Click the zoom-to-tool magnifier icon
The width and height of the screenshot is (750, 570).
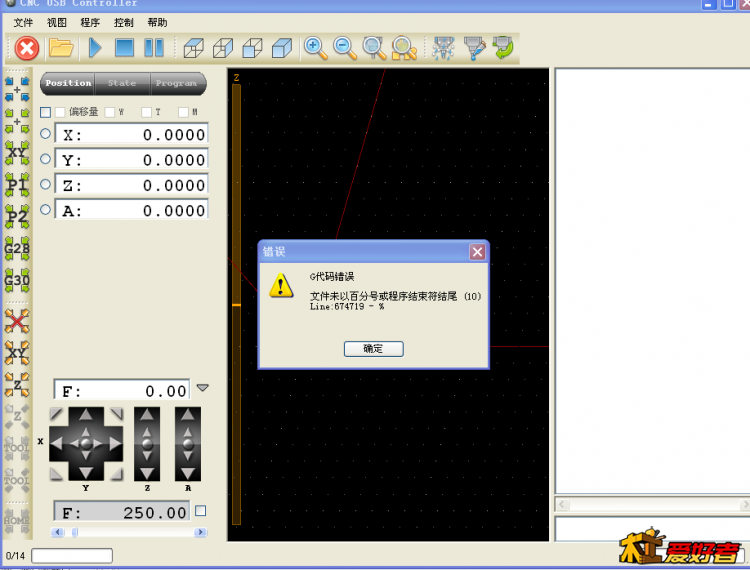point(375,48)
